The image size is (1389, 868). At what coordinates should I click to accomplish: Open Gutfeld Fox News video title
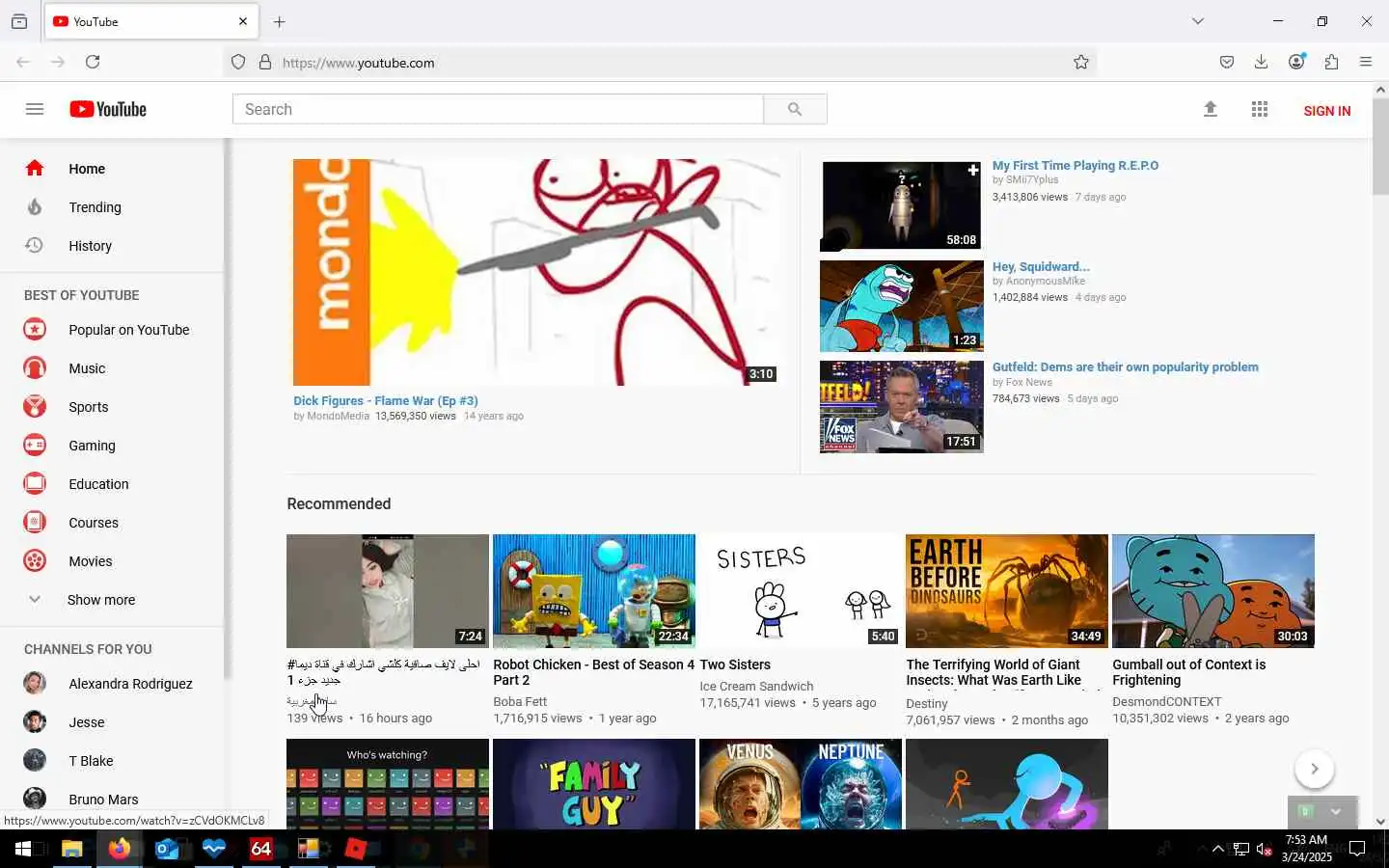pos(1126,367)
